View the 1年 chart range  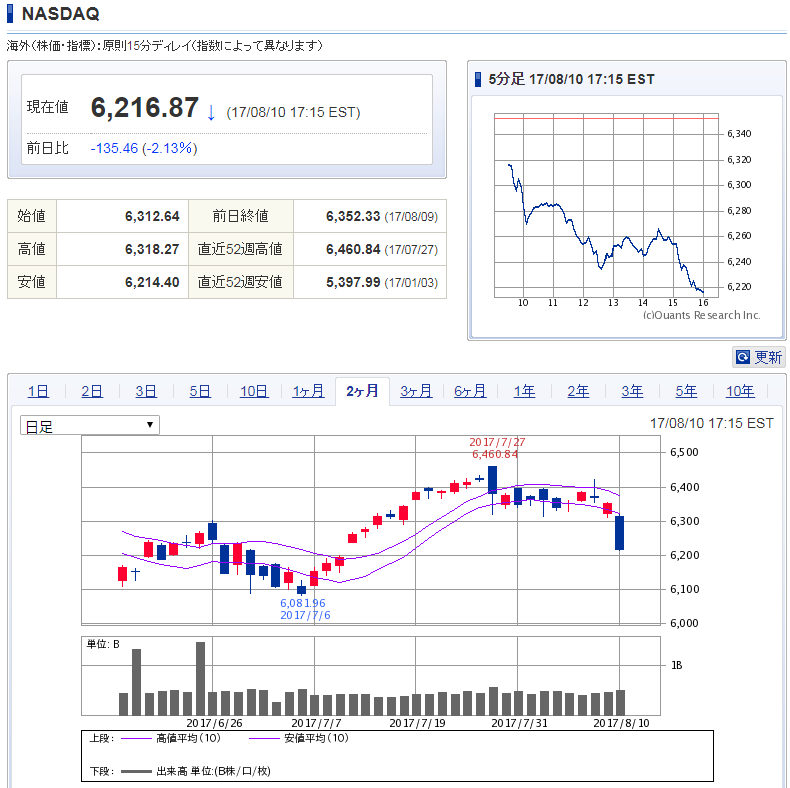tap(524, 391)
